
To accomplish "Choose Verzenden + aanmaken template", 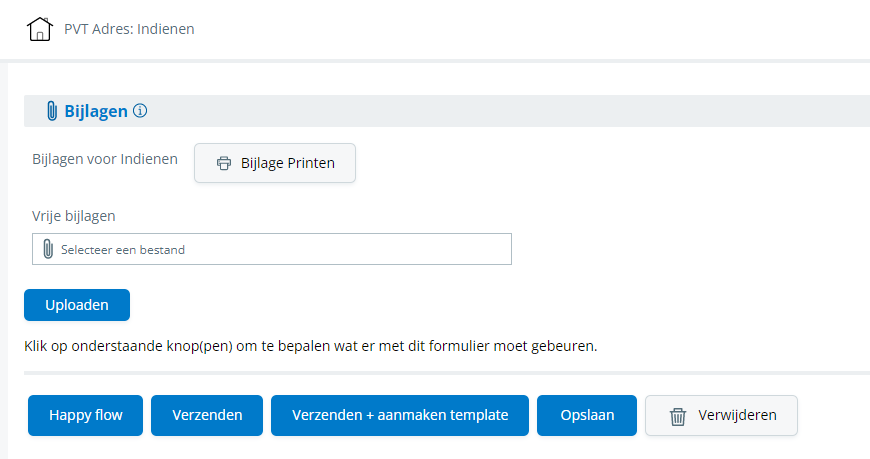I will 400,415.
